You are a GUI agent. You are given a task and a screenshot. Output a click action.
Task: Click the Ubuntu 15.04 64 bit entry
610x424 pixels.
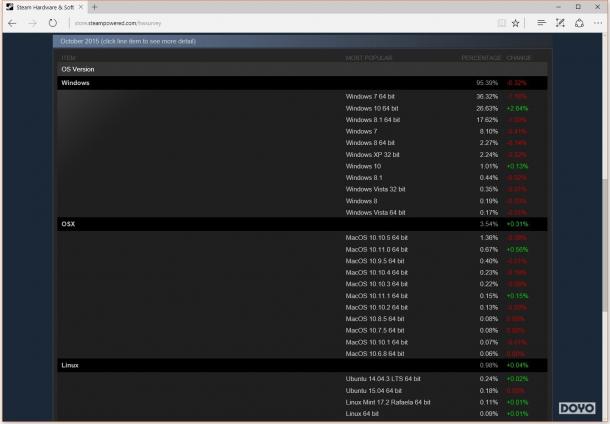tap(373, 391)
